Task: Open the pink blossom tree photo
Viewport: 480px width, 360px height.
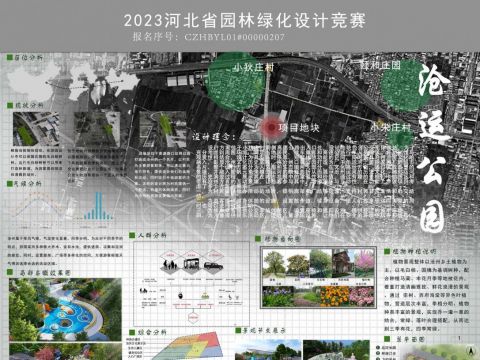Action: (365, 263)
